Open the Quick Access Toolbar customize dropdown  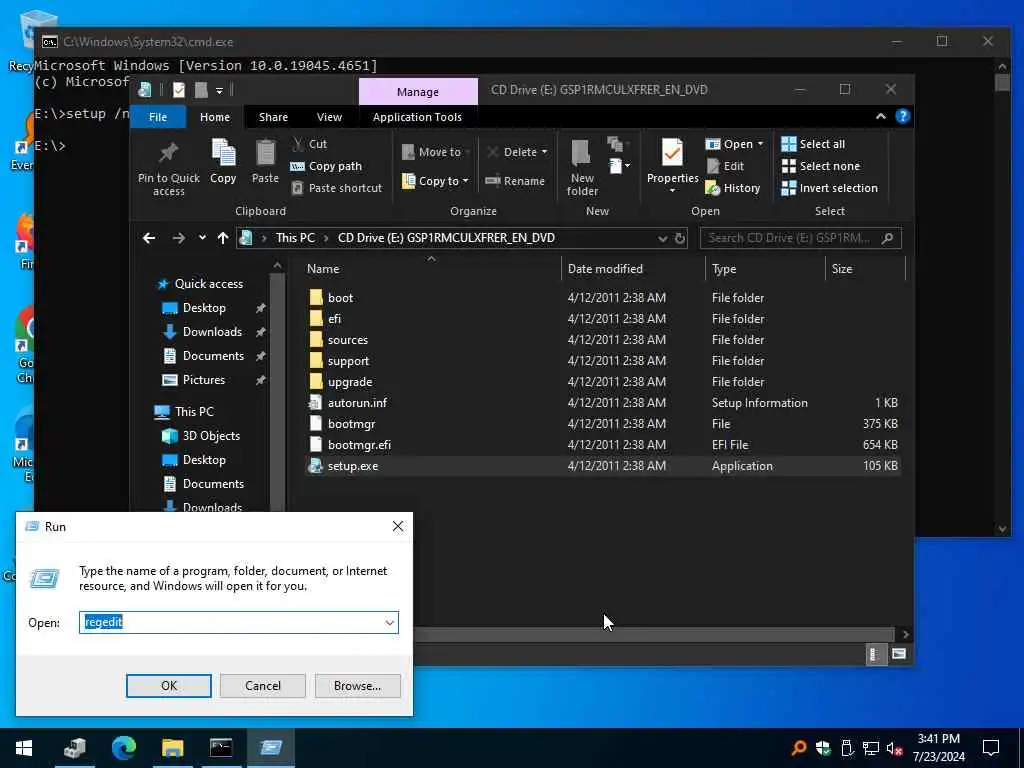pos(219,90)
